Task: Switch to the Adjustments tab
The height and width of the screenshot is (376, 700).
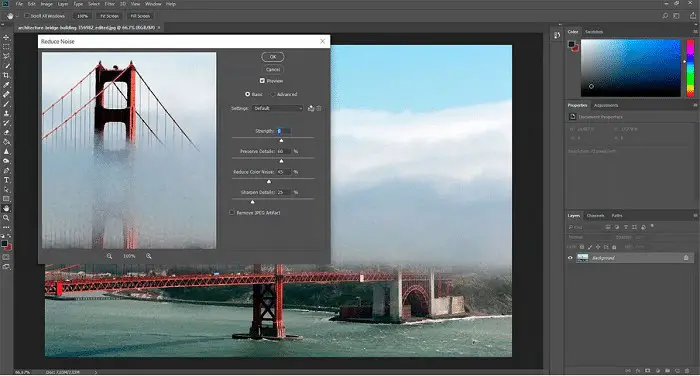Action: pos(606,105)
